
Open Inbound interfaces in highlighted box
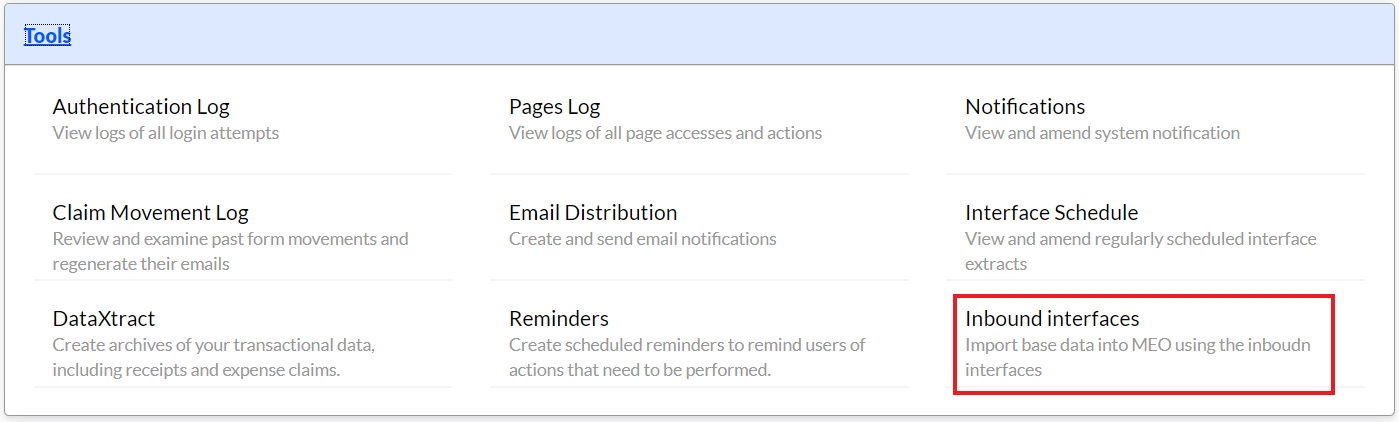pos(1052,318)
